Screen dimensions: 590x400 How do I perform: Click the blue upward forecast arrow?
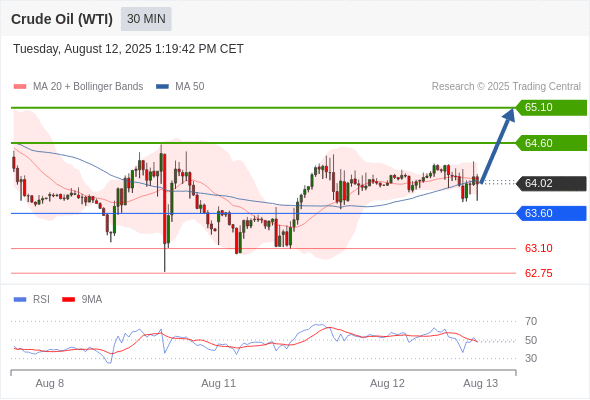click(x=497, y=146)
